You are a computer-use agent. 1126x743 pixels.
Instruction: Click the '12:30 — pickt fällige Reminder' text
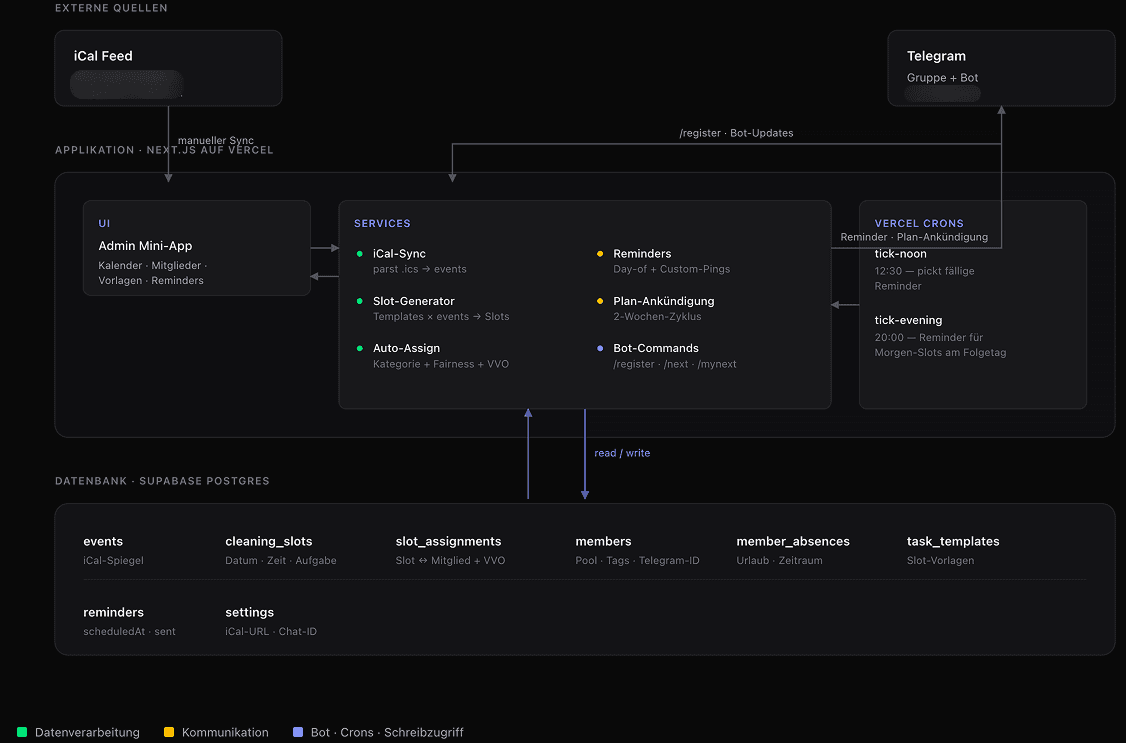click(924, 279)
